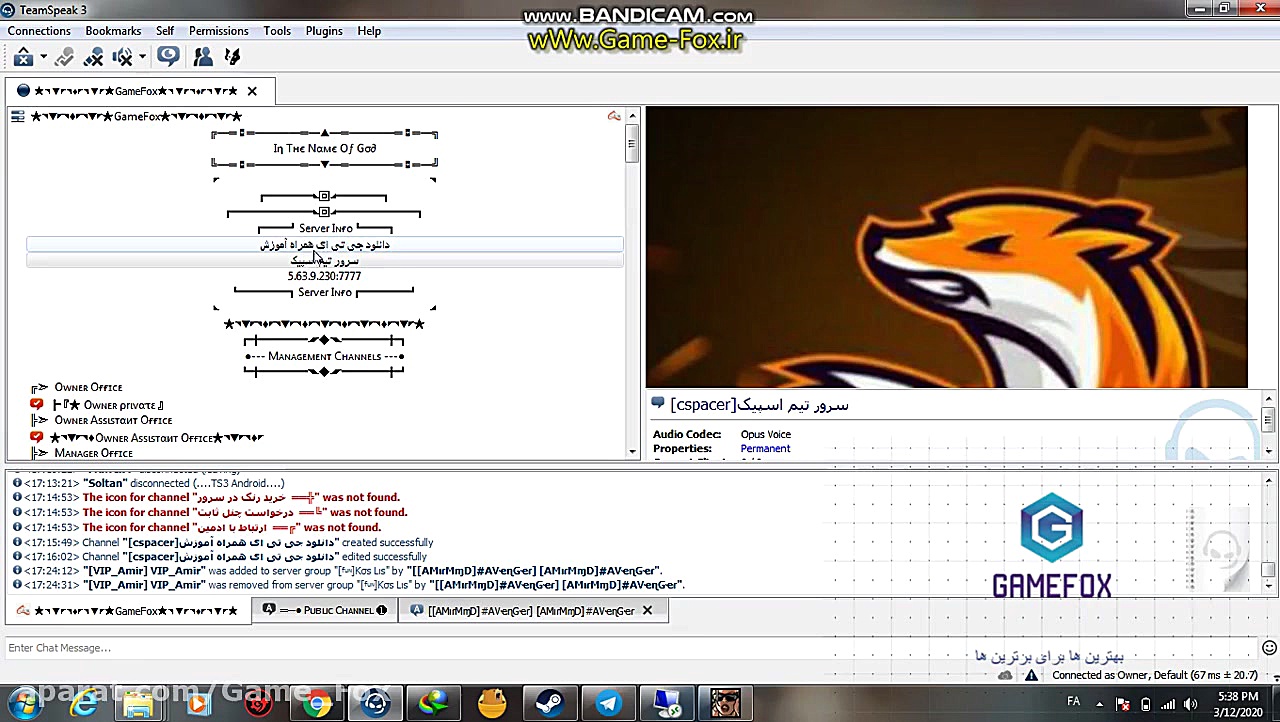Screen dimensions: 1280x722
Task: Open Internet Explorer from the taskbar
Action: (x=84, y=704)
